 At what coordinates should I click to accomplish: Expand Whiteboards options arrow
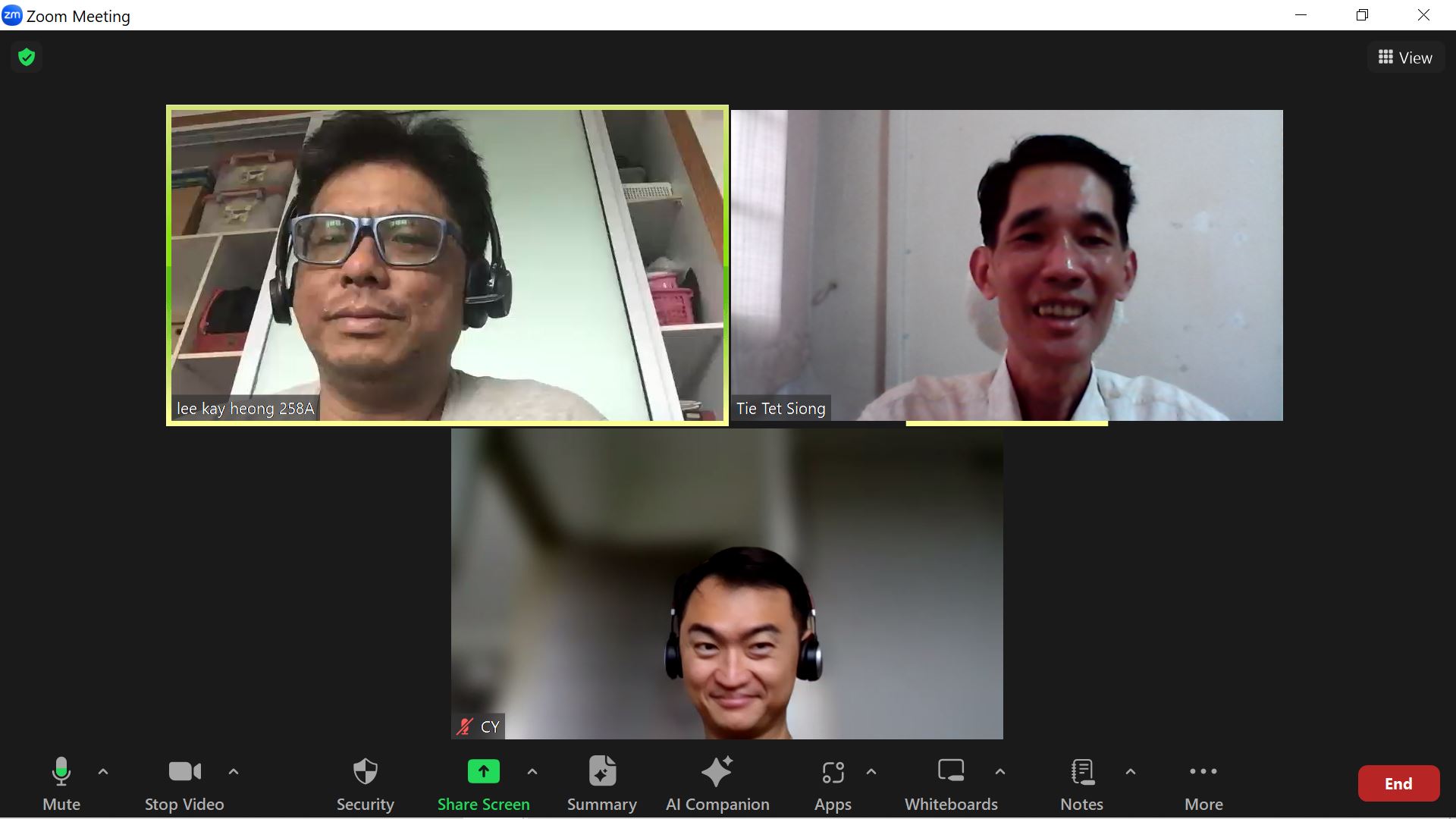pyautogui.click(x=1000, y=772)
